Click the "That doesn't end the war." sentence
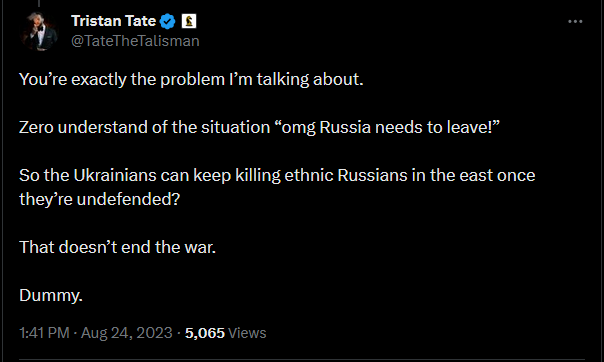 click(117, 247)
